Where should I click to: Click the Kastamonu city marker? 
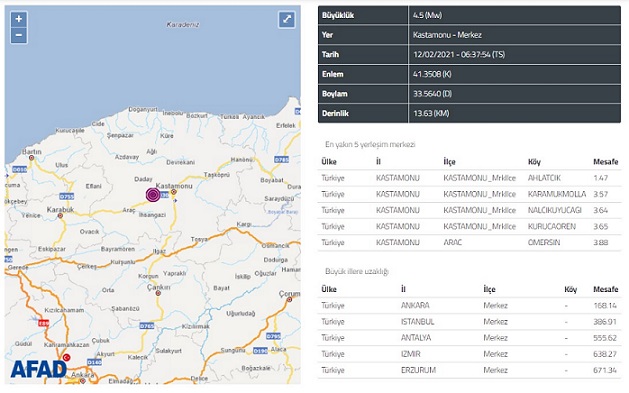174,192
